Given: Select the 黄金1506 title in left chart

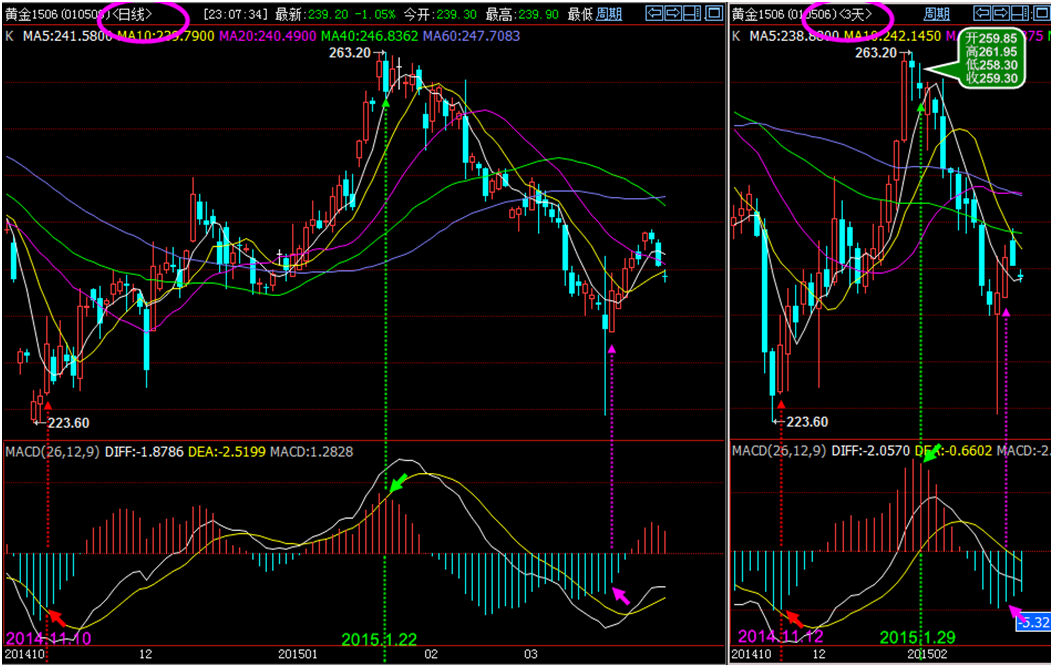Looking at the screenshot, I should 29,14.
